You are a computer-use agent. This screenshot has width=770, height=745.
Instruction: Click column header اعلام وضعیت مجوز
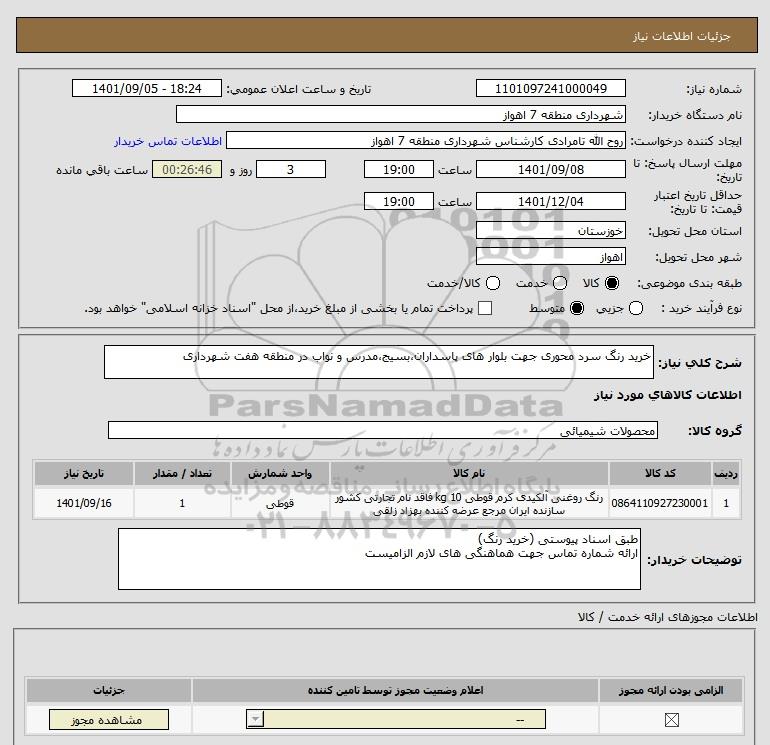(395, 690)
